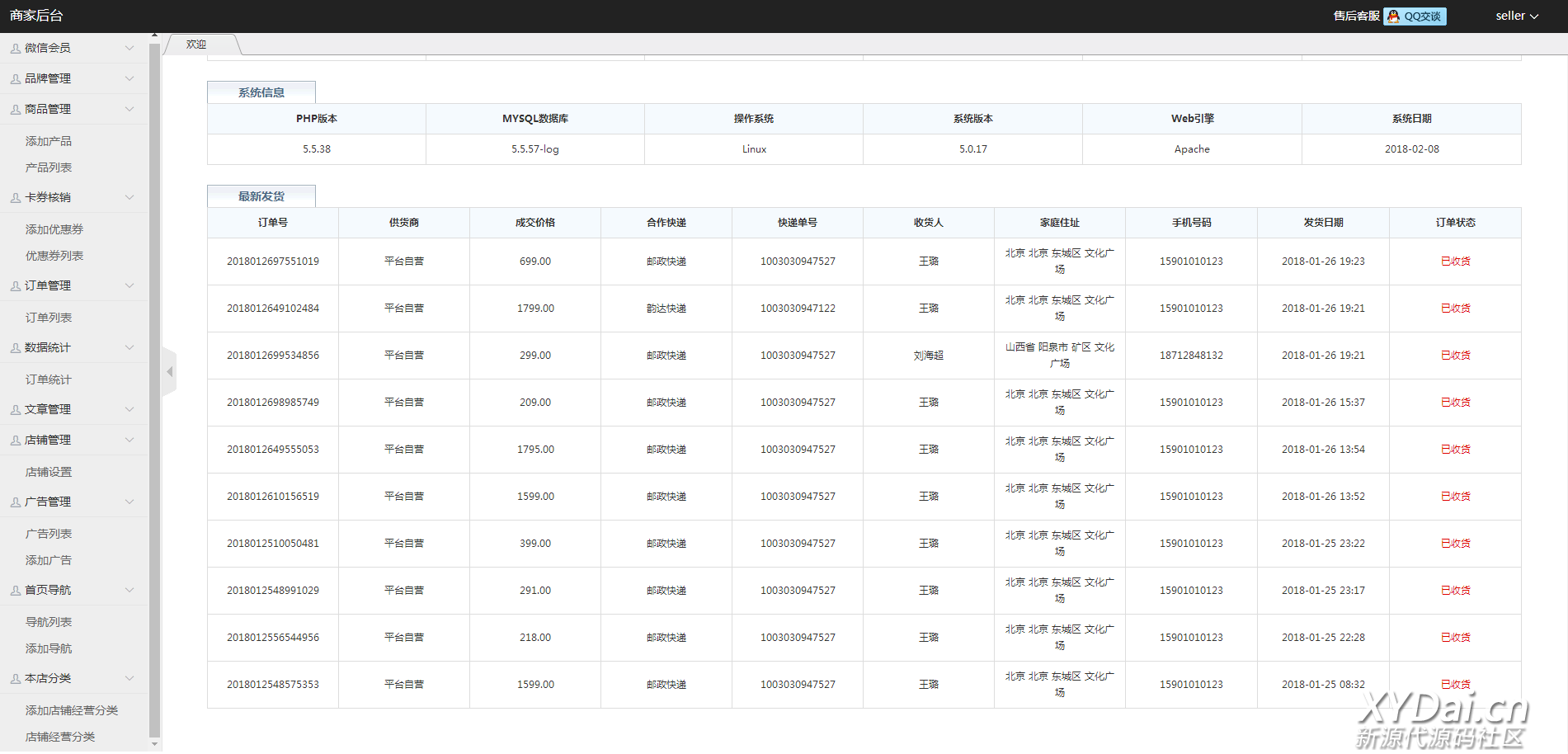Click recipient name 刘海超
Image resolution: width=1568 pixels, height=754 pixels.
pos(929,356)
